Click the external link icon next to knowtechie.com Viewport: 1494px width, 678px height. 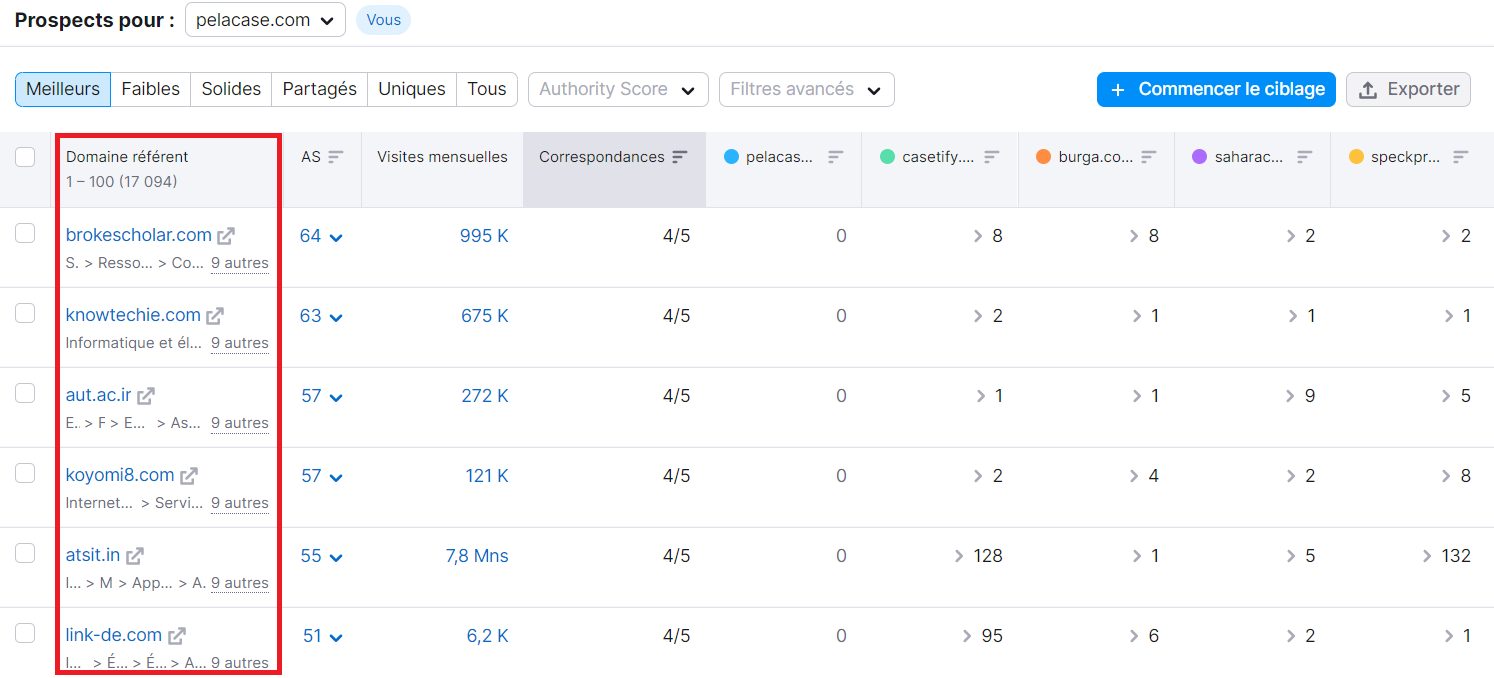click(x=214, y=314)
